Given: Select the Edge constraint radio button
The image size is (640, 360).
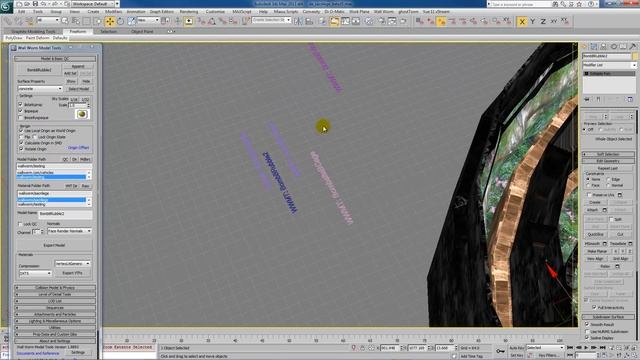Looking at the screenshot, I should point(609,179).
